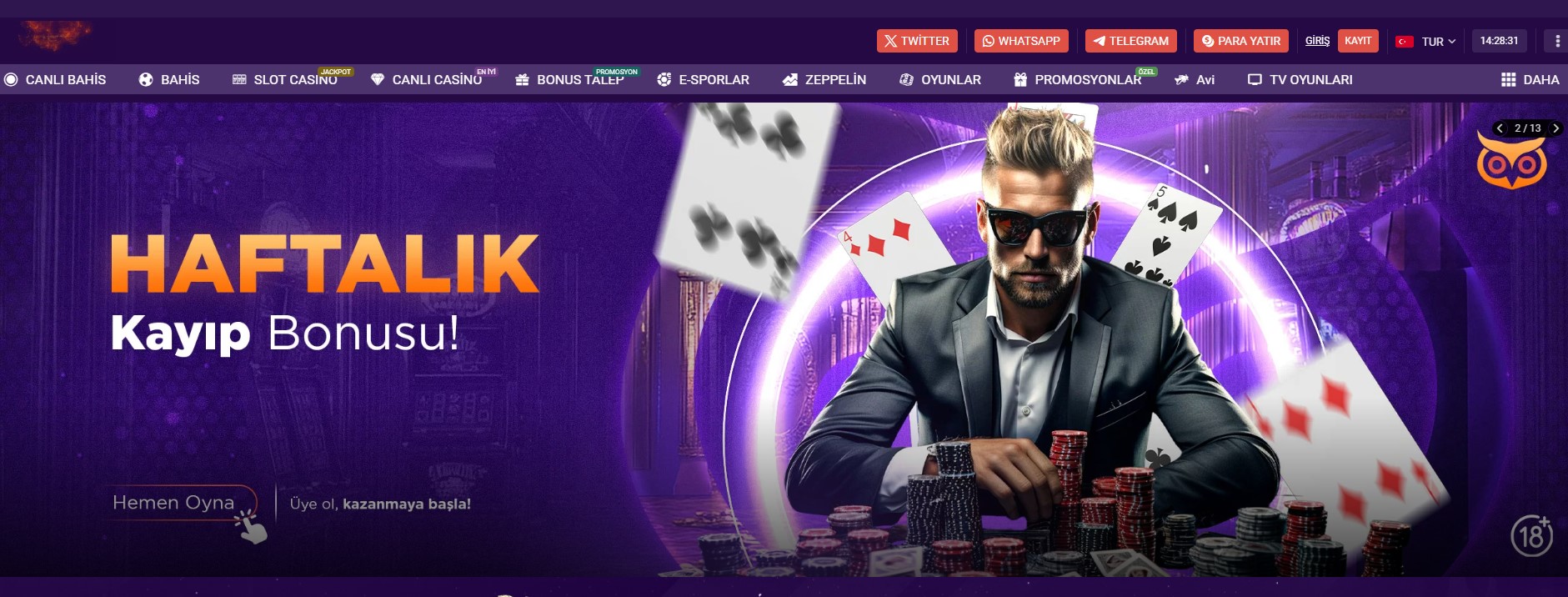
Task: Click the KAYIT register button
Action: 1358,41
